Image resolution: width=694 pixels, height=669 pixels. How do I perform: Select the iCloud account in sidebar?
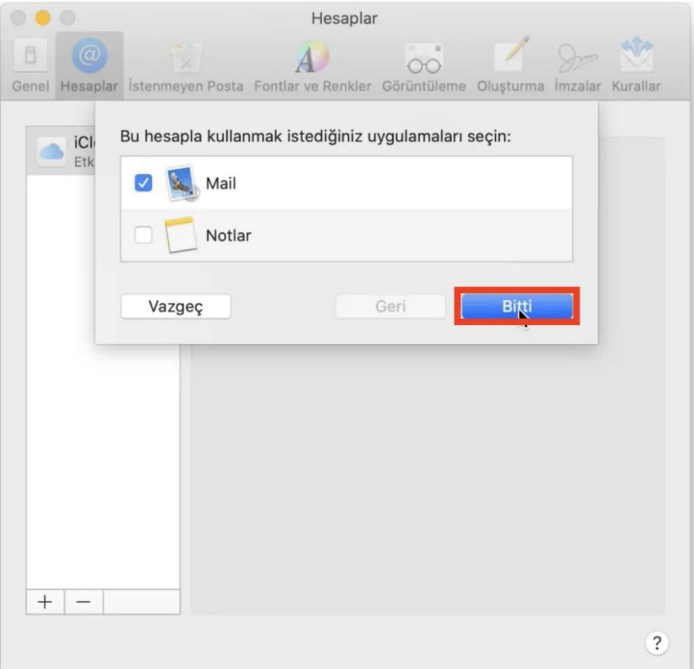click(x=60, y=150)
